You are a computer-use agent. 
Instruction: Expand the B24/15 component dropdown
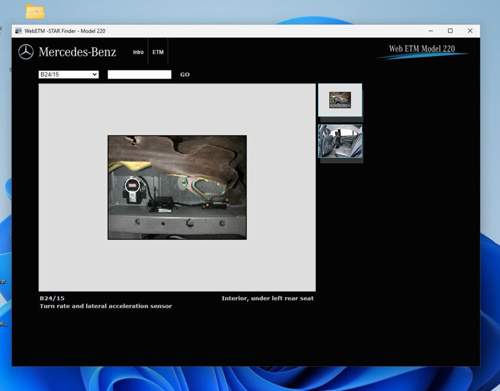click(x=69, y=74)
